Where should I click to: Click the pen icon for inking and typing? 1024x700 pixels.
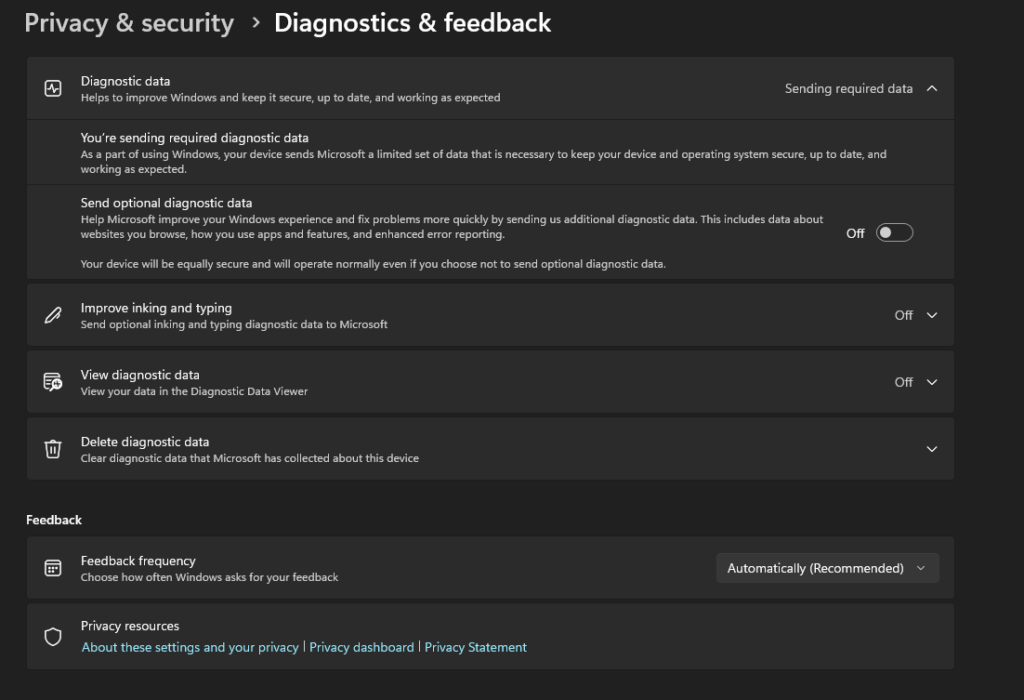[53, 315]
